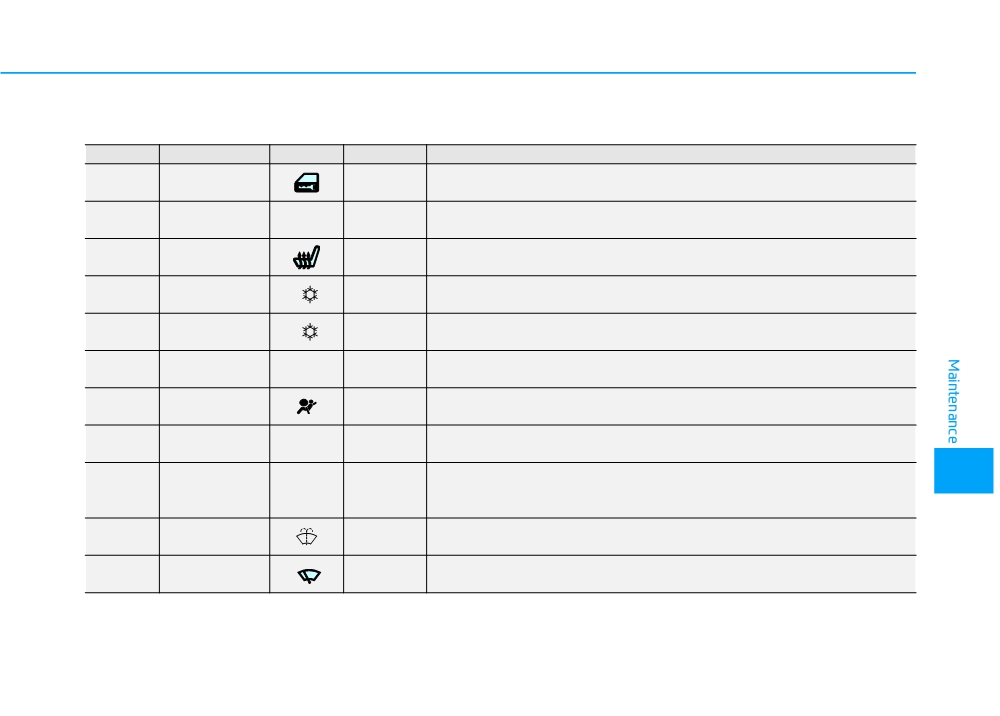Click the blue square chapter marker

(x=964, y=471)
